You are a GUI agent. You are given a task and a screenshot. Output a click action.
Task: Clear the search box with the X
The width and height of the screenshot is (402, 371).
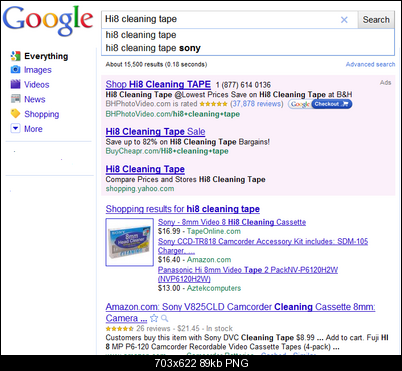click(344, 20)
